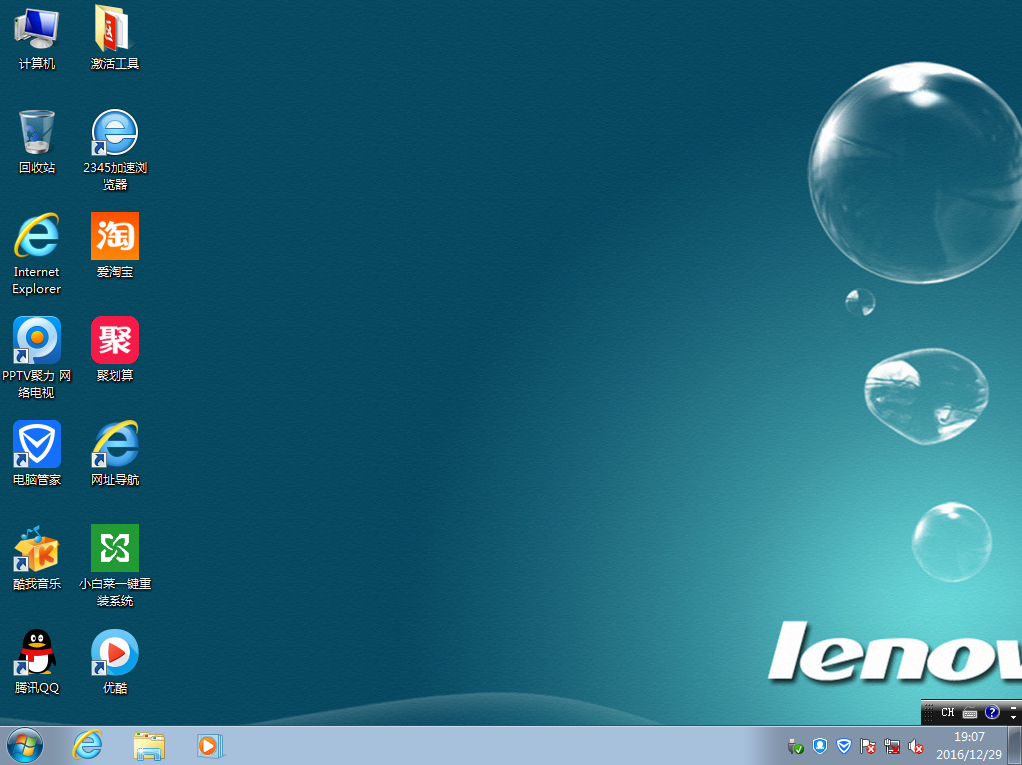Open the clock showing 19:07
The height and width of the screenshot is (765, 1022).
click(969, 745)
